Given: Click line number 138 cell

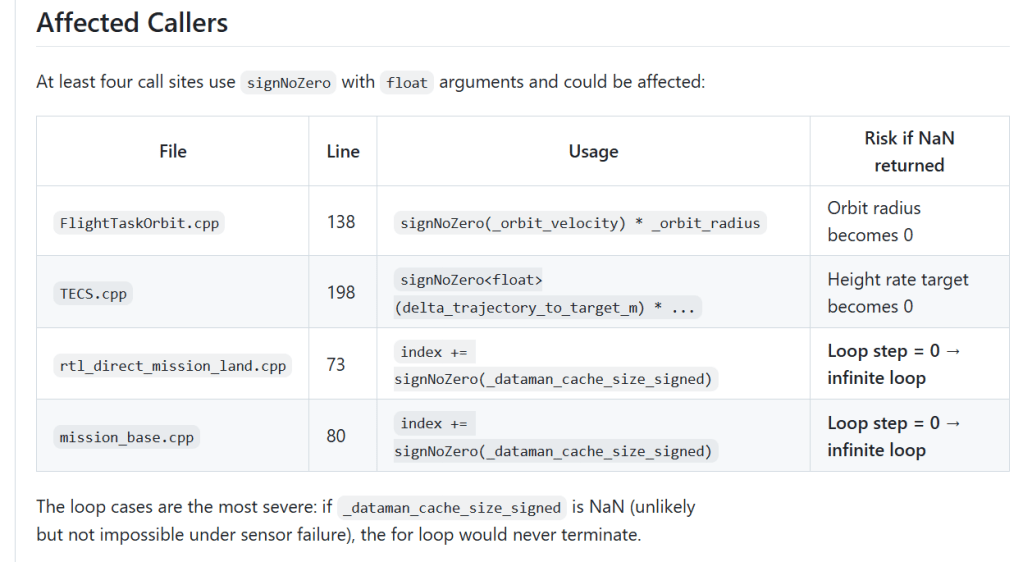Looking at the screenshot, I should 341,221.
